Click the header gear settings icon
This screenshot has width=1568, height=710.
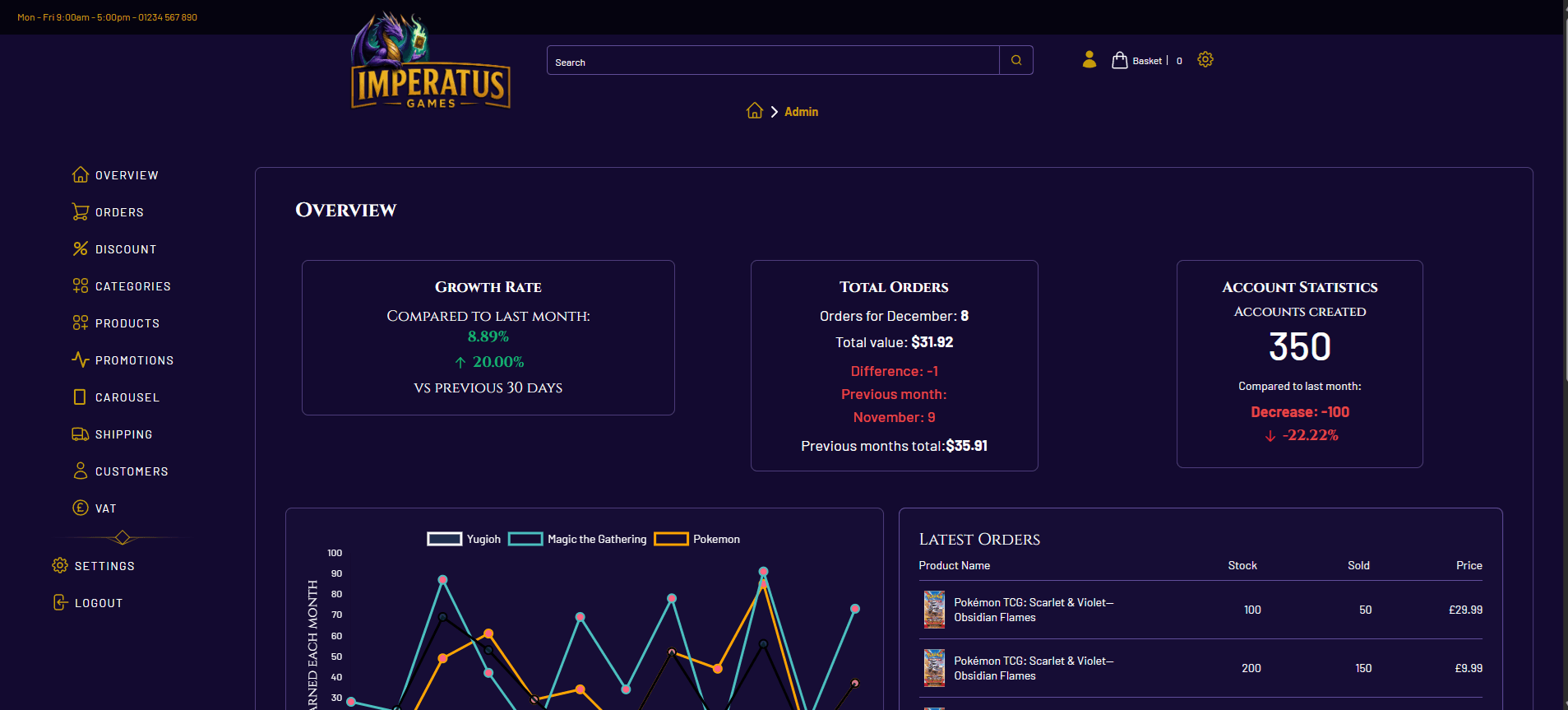[1205, 59]
